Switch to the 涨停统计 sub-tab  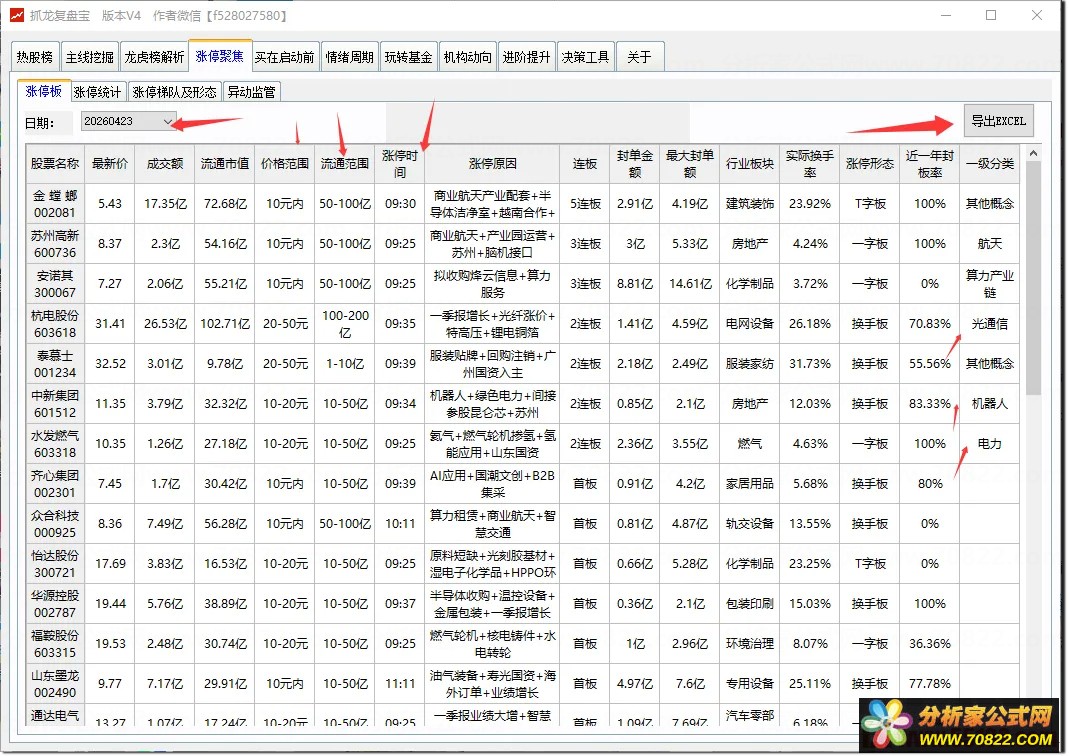pyautogui.click(x=98, y=92)
